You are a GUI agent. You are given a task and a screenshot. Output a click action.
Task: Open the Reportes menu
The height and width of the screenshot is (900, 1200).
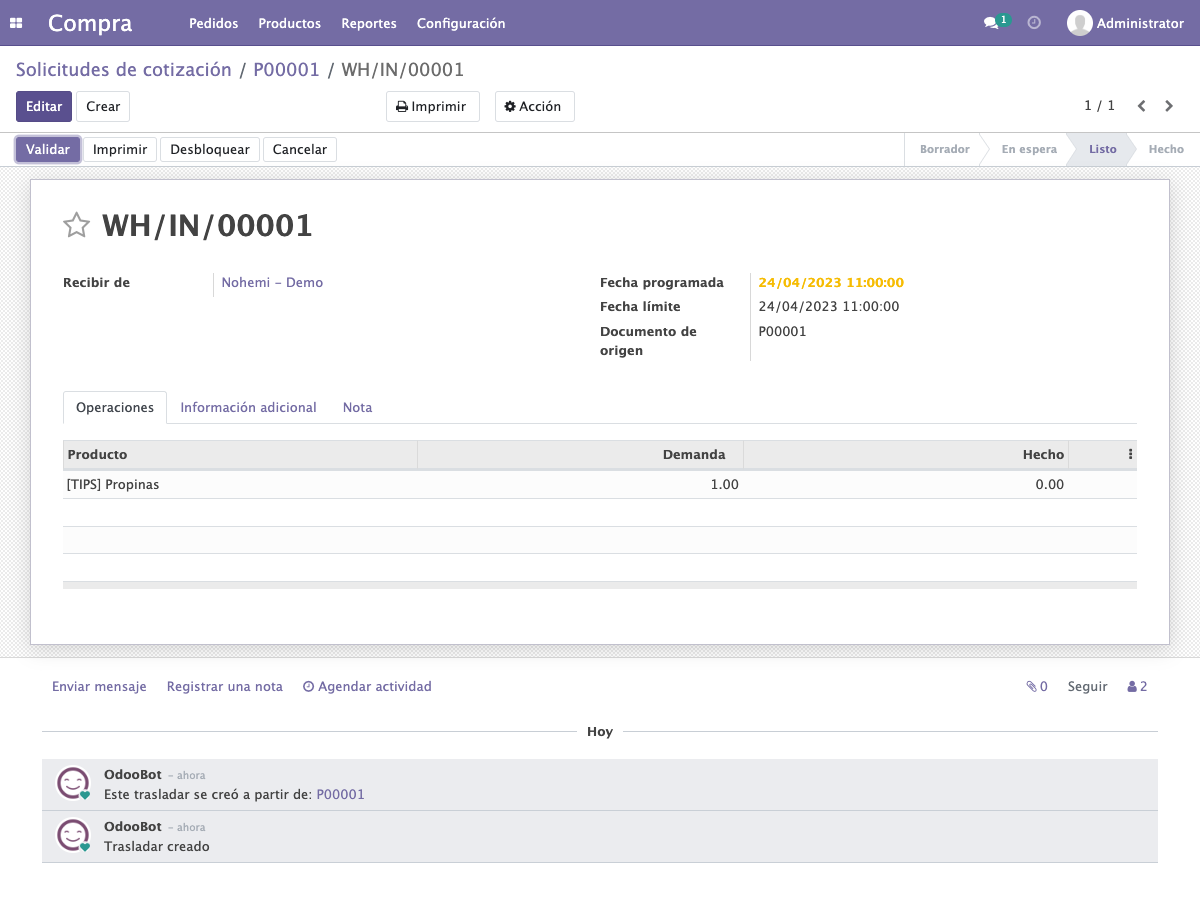(x=368, y=23)
